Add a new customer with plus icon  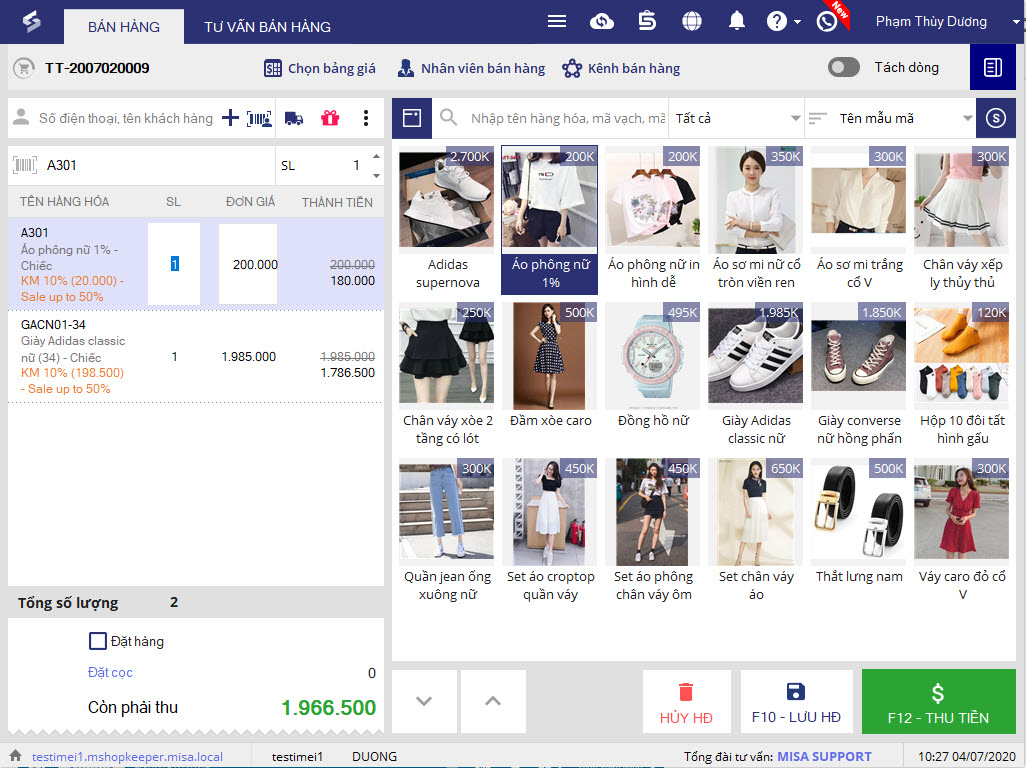(230, 118)
